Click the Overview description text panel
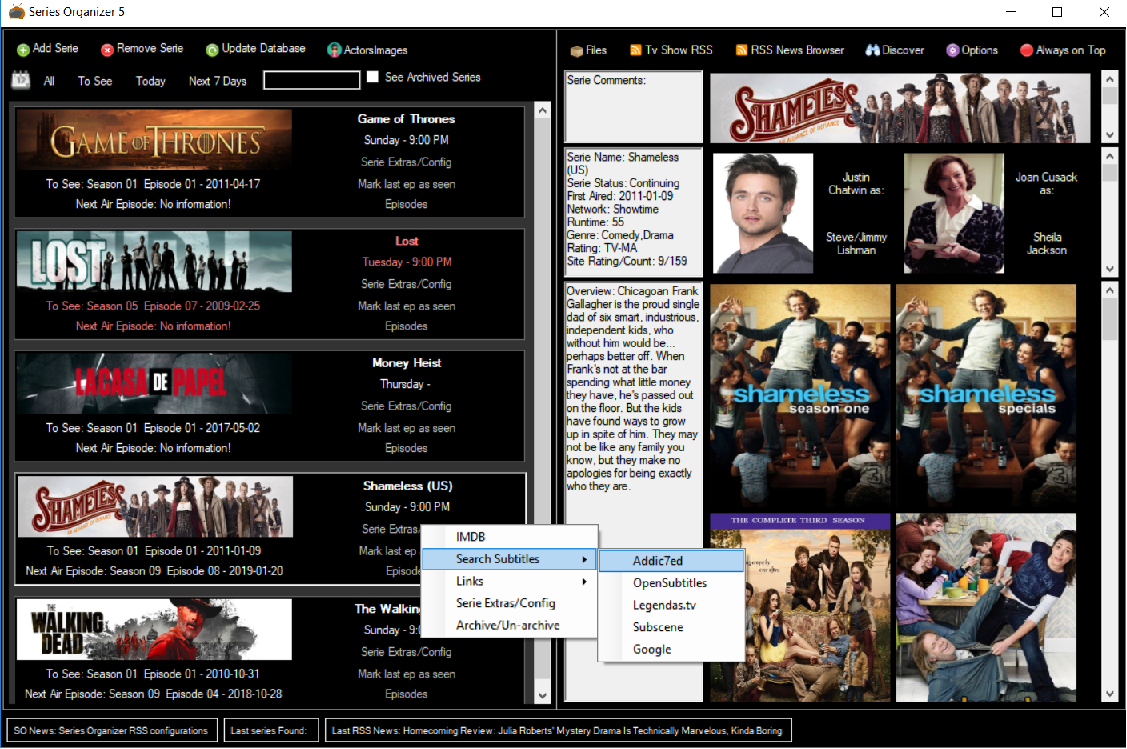This screenshot has width=1127, height=749. pyautogui.click(x=633, y=492)
